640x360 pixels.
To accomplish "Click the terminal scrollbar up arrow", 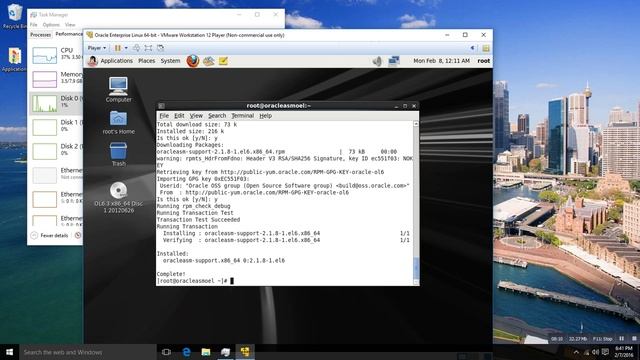I will (416, 124).
